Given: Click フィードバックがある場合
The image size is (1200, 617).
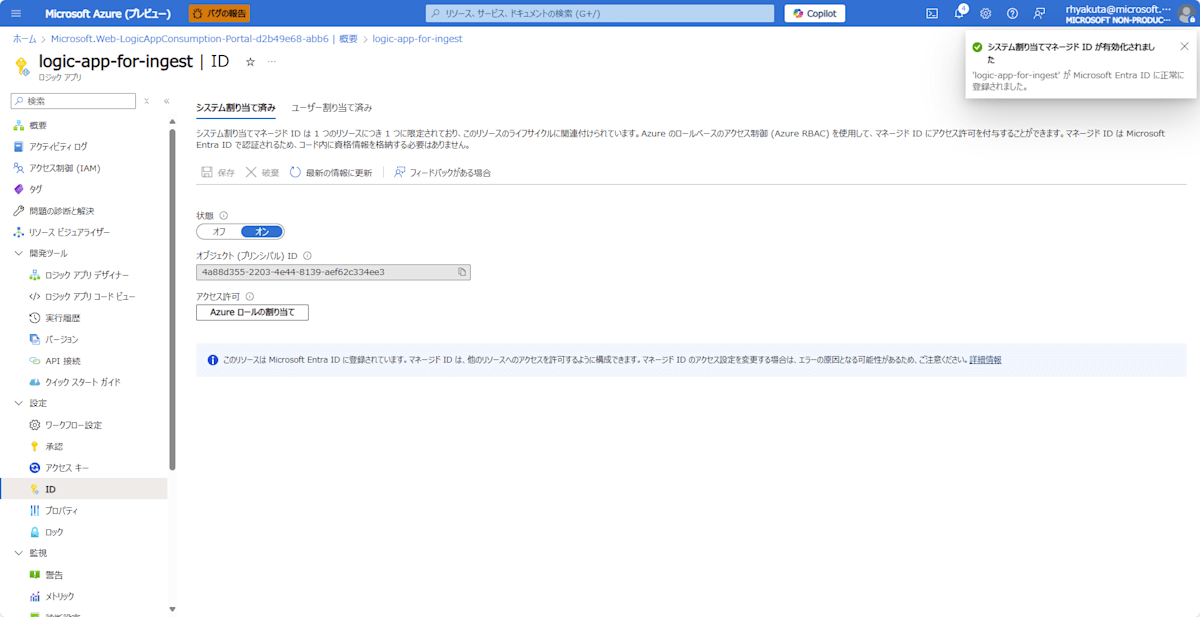Looking at the screenshot, I should 442,173.
